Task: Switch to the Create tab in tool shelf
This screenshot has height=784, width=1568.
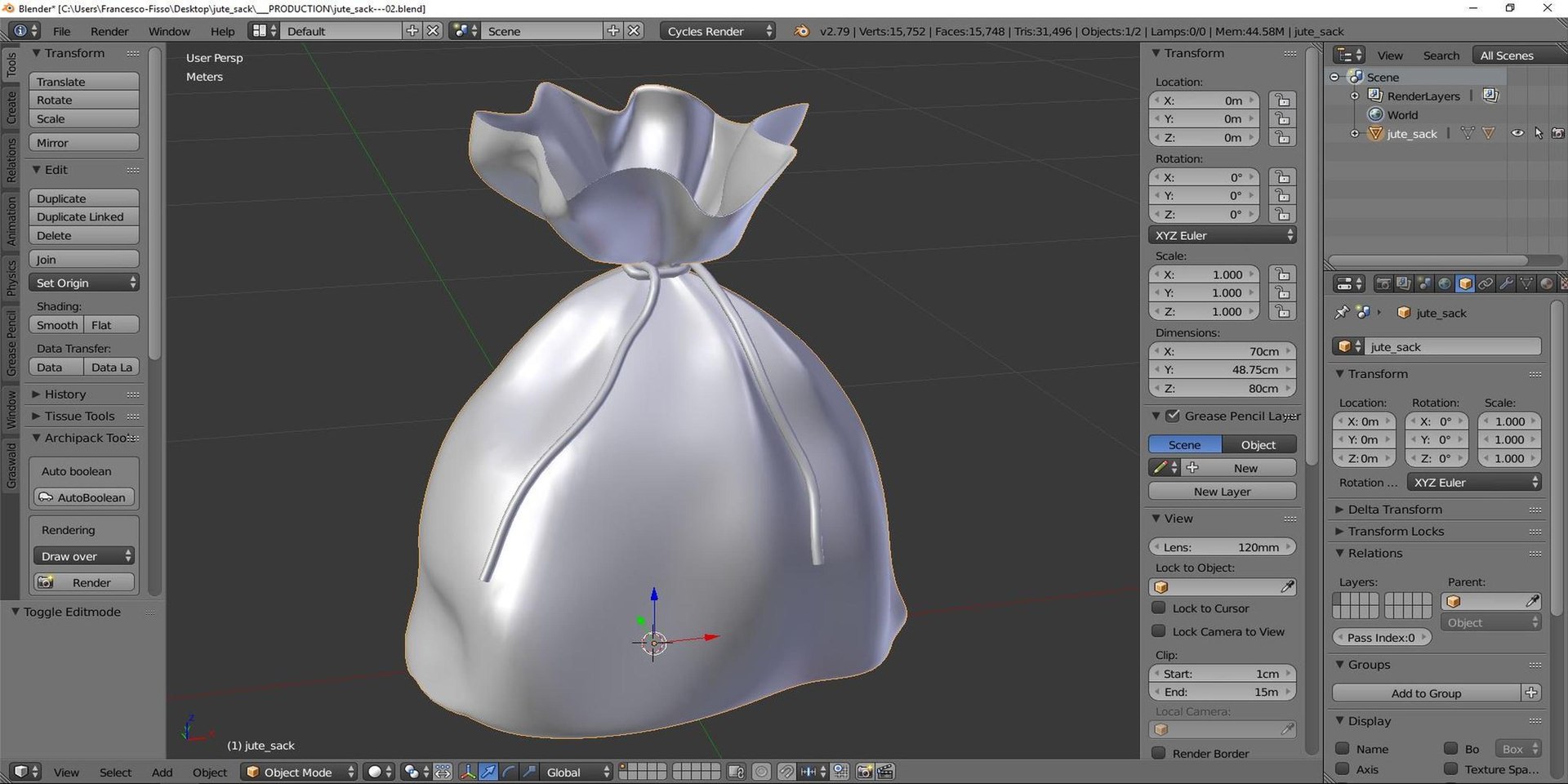Action: click(11, 107)
